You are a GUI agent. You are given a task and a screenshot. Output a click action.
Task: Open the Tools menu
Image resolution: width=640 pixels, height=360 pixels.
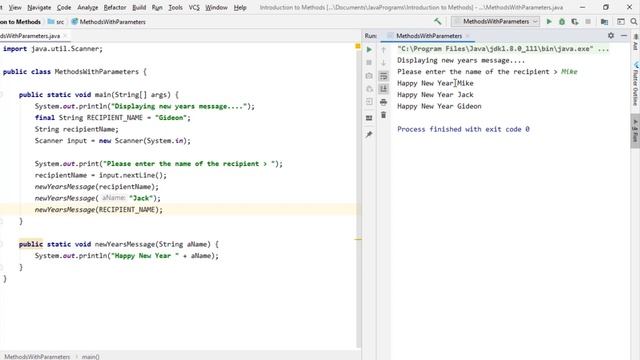[x=176, y=7]
